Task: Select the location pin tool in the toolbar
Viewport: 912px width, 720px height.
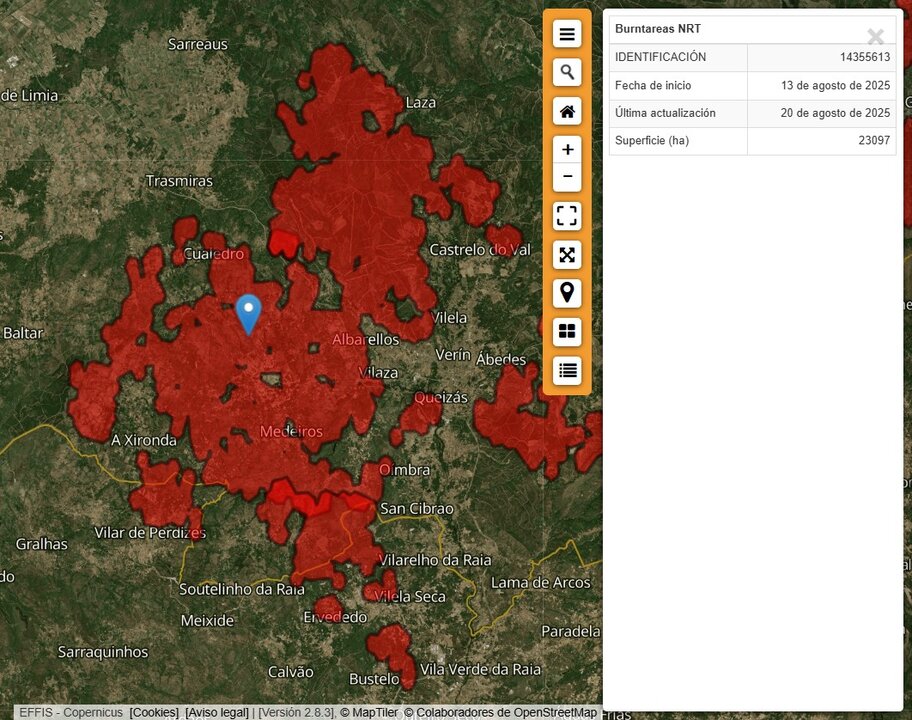Action: pos(567,293)
